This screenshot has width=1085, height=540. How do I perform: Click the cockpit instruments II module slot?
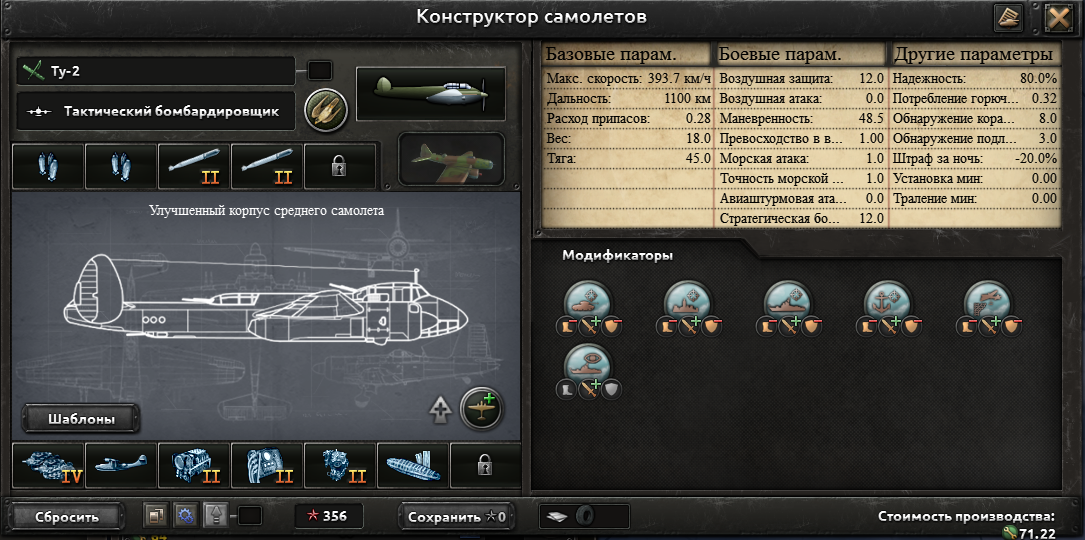[x=266, y=466]
